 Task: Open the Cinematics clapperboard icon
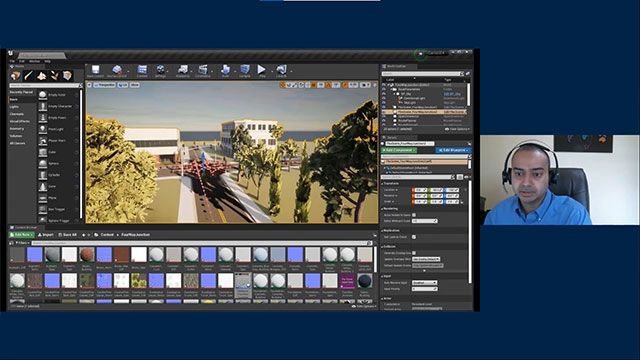[x=203, y=69]
